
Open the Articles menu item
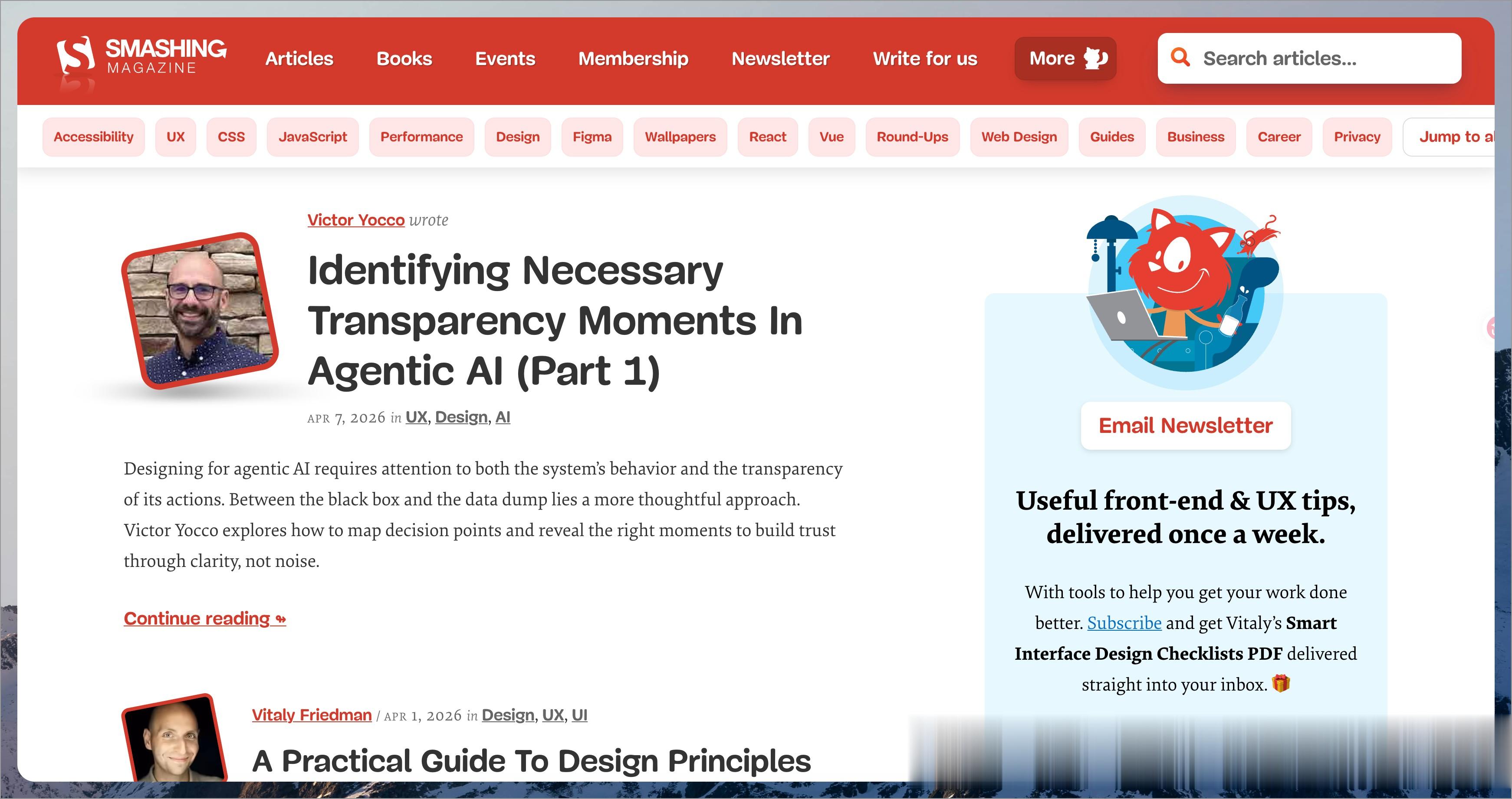(x=299, y=59)
